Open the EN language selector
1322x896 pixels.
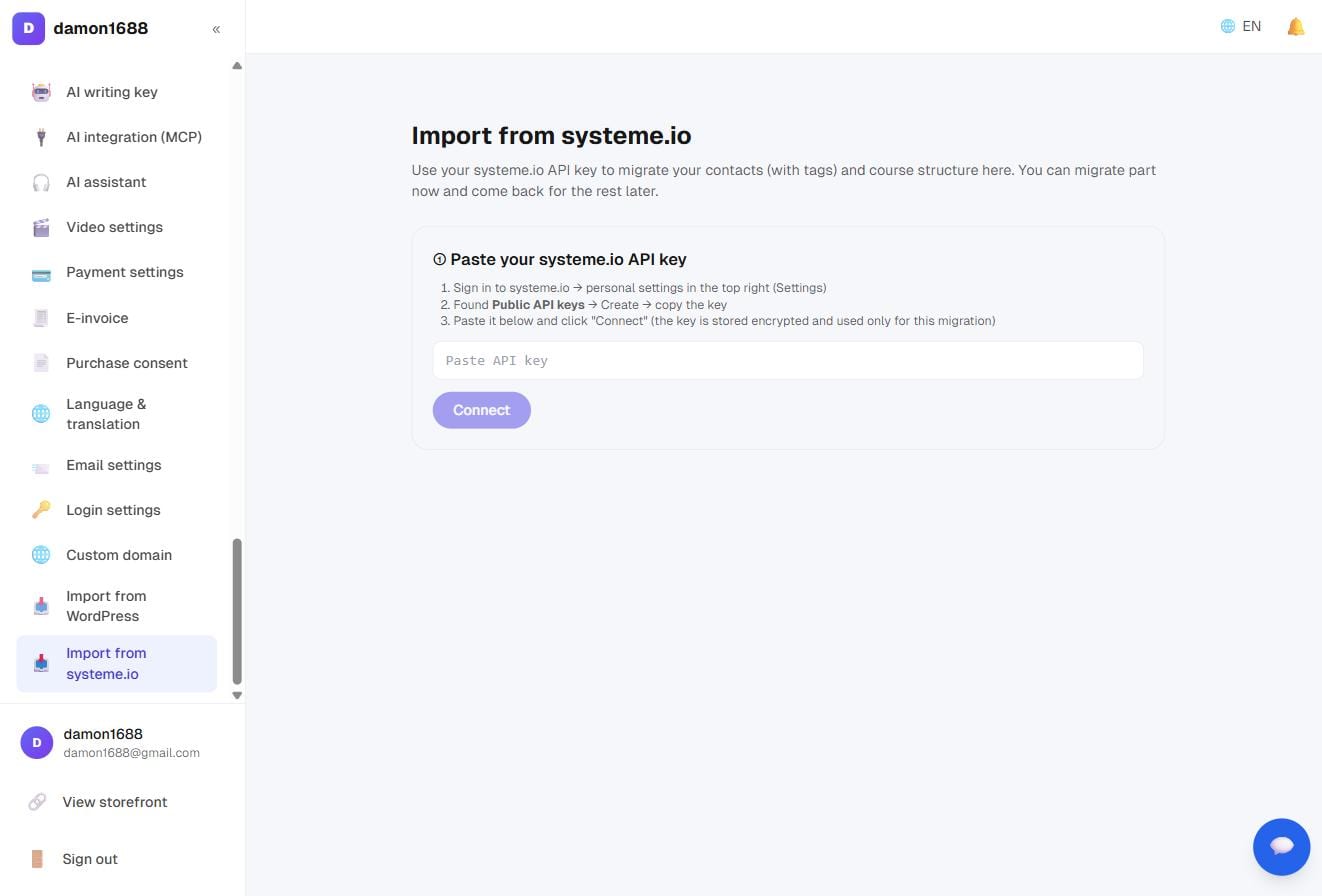(1241, 27)
